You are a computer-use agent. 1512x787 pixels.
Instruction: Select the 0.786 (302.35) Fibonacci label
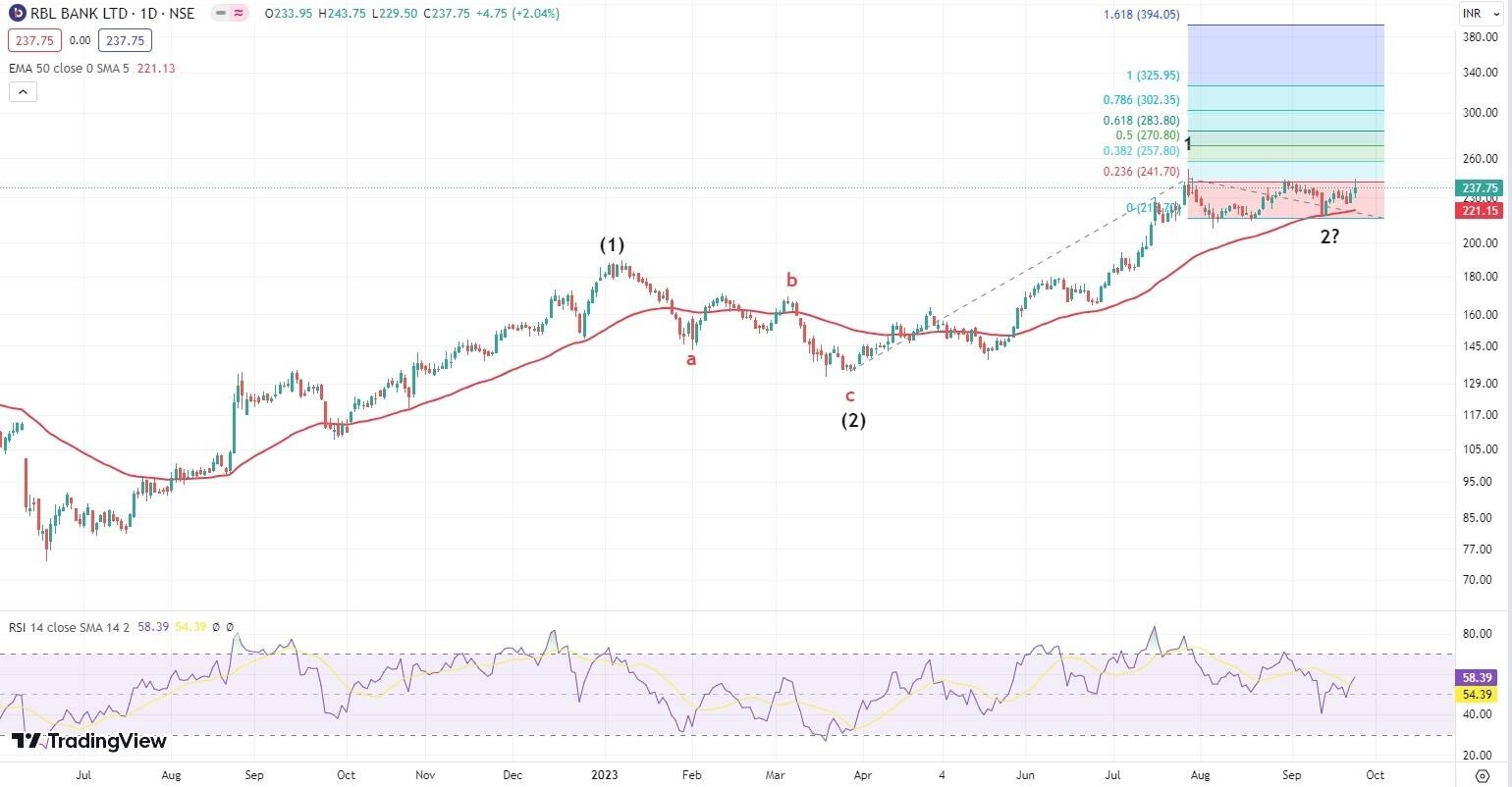pos(1141,100)
